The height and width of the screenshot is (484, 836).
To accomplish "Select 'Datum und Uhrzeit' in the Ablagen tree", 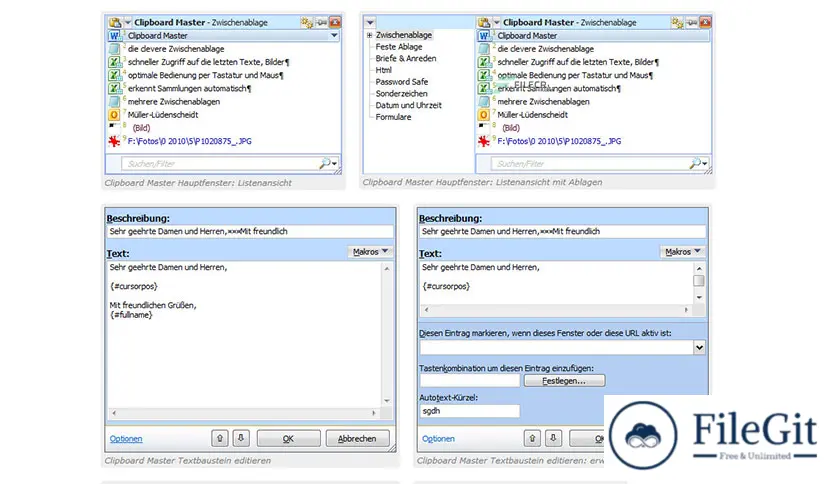I will point(408,106).
